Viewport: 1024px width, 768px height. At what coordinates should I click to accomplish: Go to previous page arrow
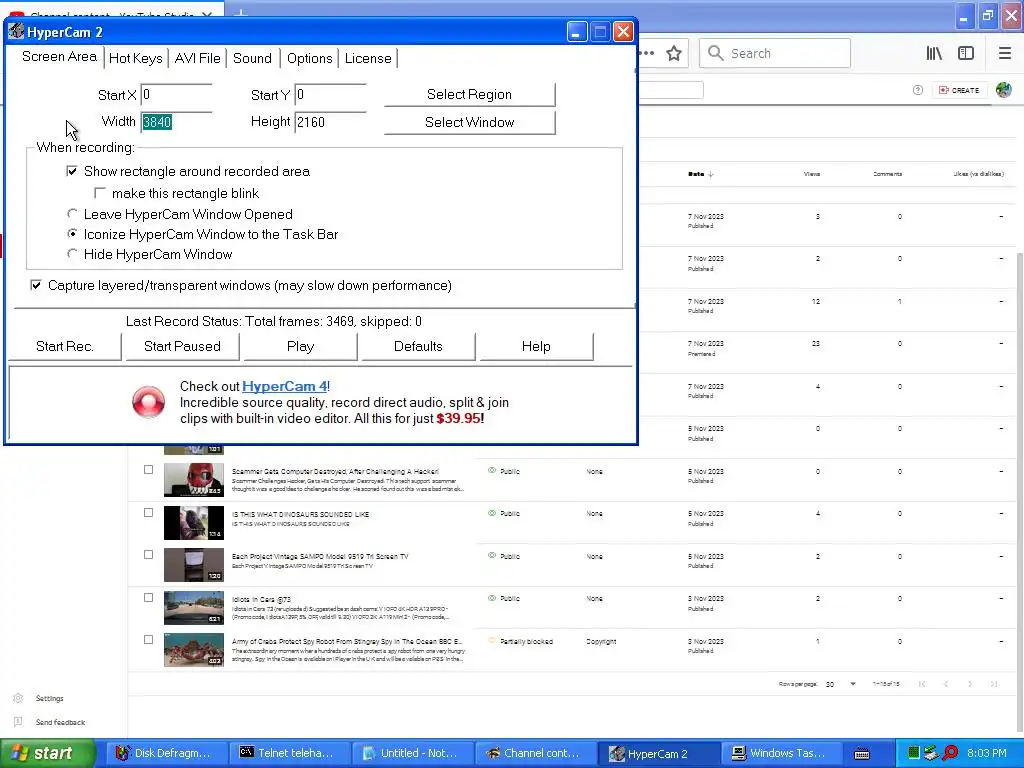pos(946,684)
